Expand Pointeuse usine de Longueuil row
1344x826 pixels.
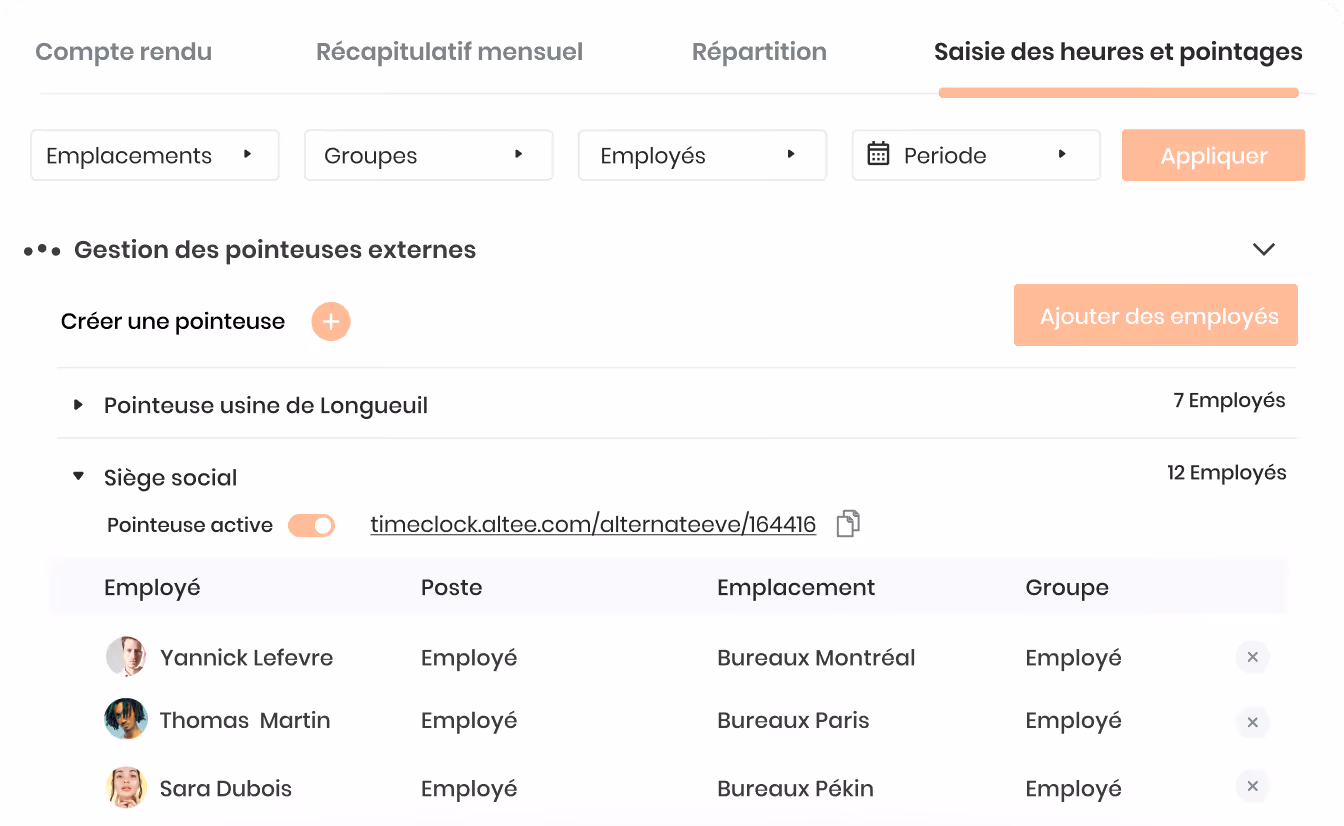[78, 405]
